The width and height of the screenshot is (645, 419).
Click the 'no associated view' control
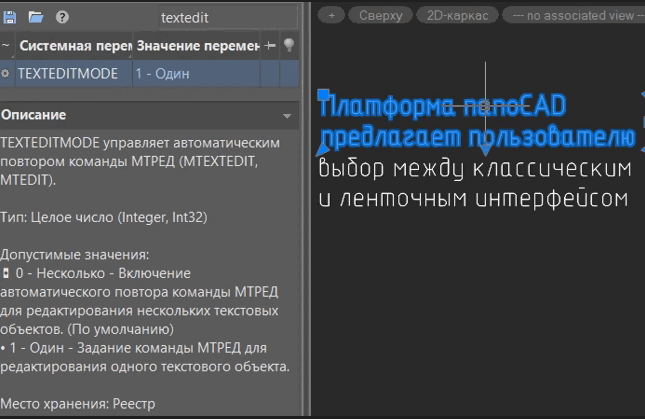click(574, 16)
